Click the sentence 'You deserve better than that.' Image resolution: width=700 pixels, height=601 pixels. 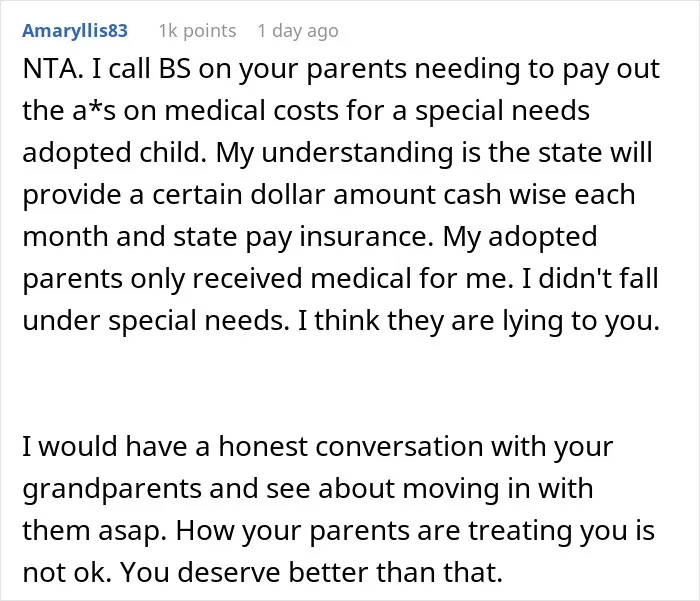[x=311, y=573]
